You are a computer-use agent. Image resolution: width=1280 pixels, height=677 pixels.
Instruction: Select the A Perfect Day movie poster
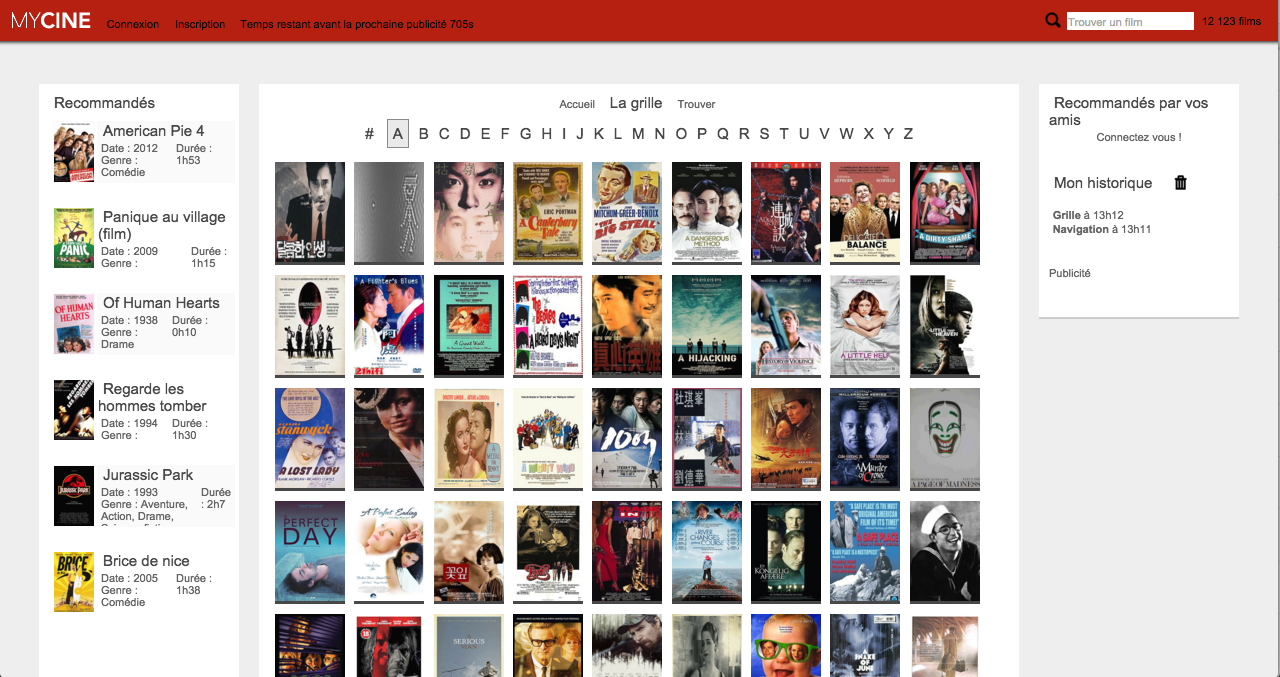310,552
